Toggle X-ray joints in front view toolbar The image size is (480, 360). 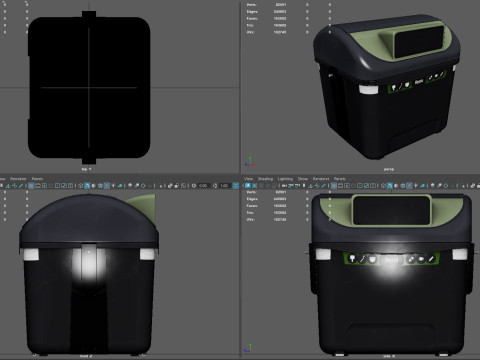click(183, 186)
